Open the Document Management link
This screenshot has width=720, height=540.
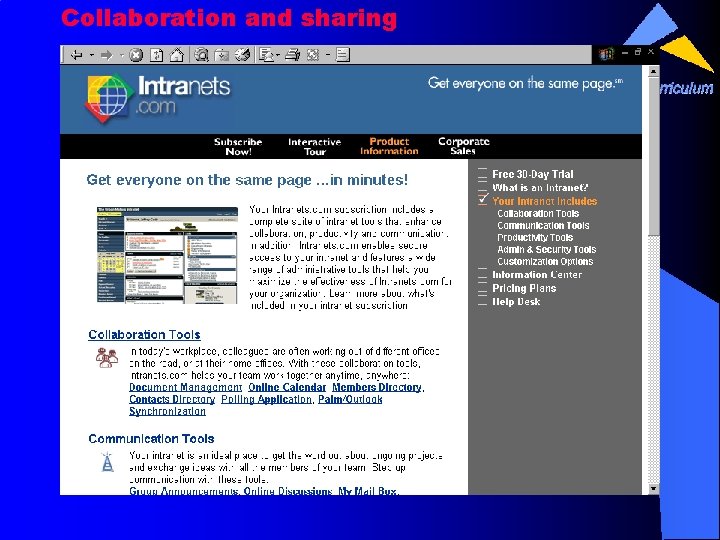[186, 388]
